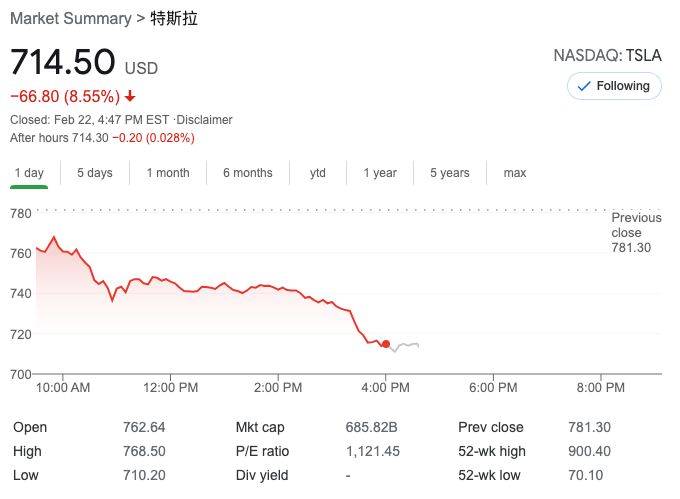Open the Disclaimer link
The height and width of the screenshot is (499, 680).
204,120
